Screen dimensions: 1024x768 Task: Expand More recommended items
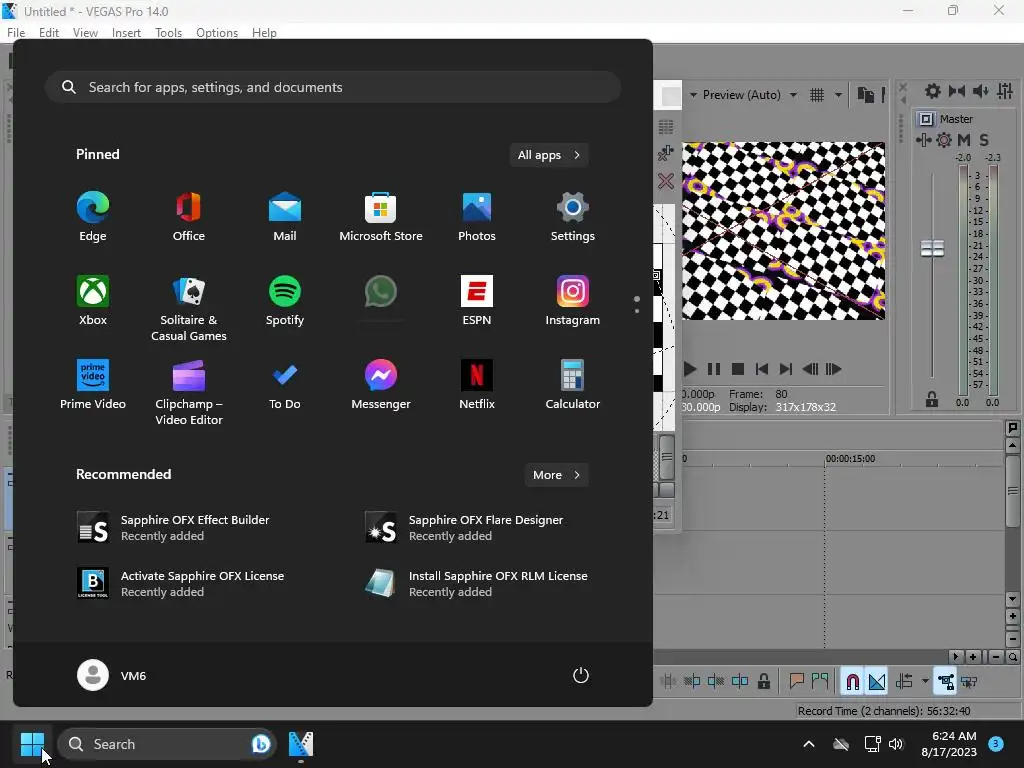556,475
